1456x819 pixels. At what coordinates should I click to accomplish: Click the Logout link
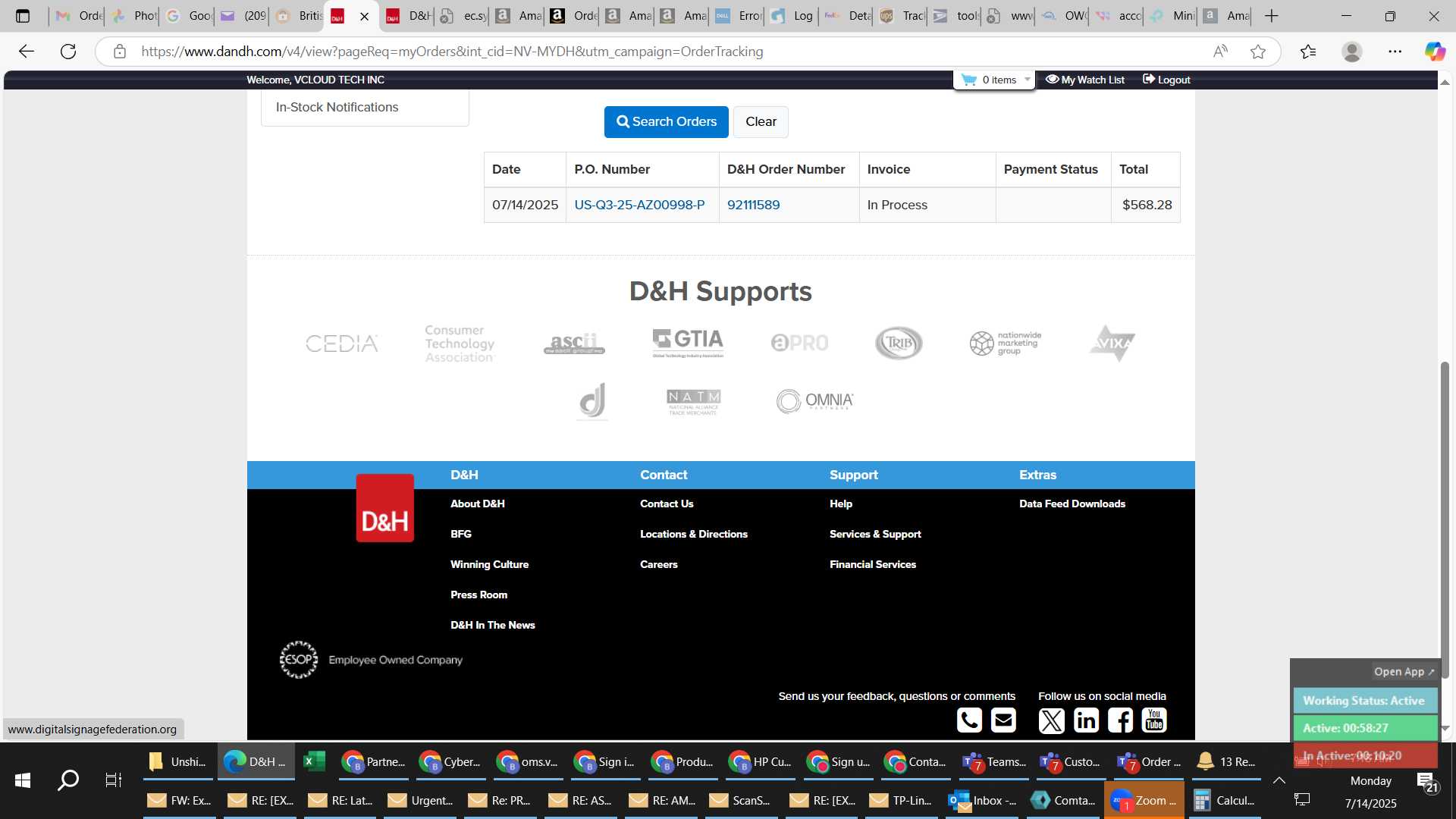(x=1166, y=80)
